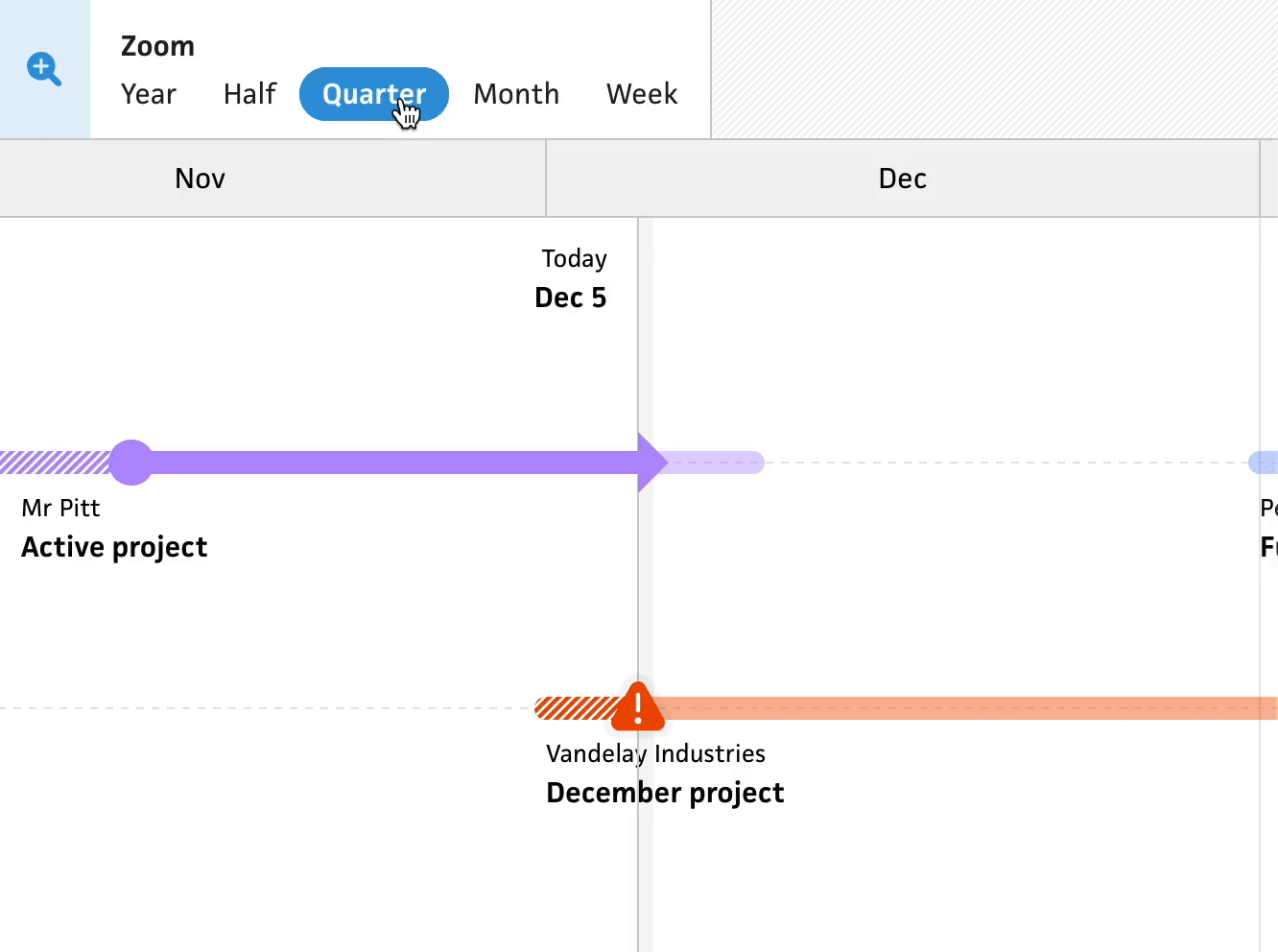Open the Active project label

coord(114,547)
